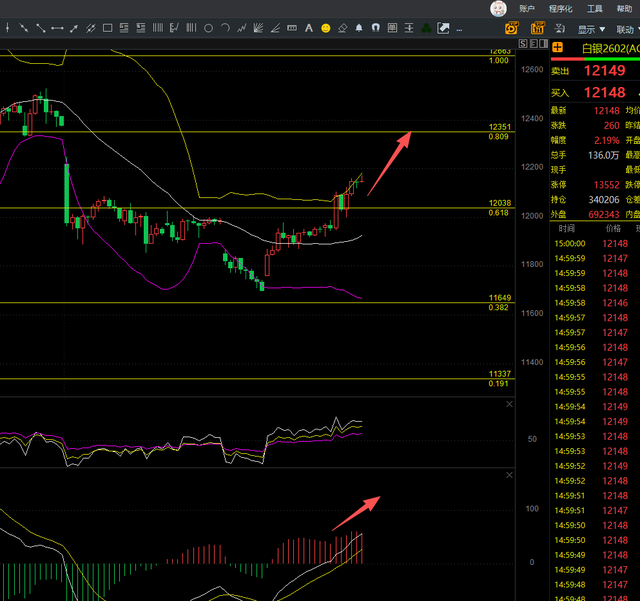Select the rectangle drawing tool
The image size is (640, 601).
point(107,28)
